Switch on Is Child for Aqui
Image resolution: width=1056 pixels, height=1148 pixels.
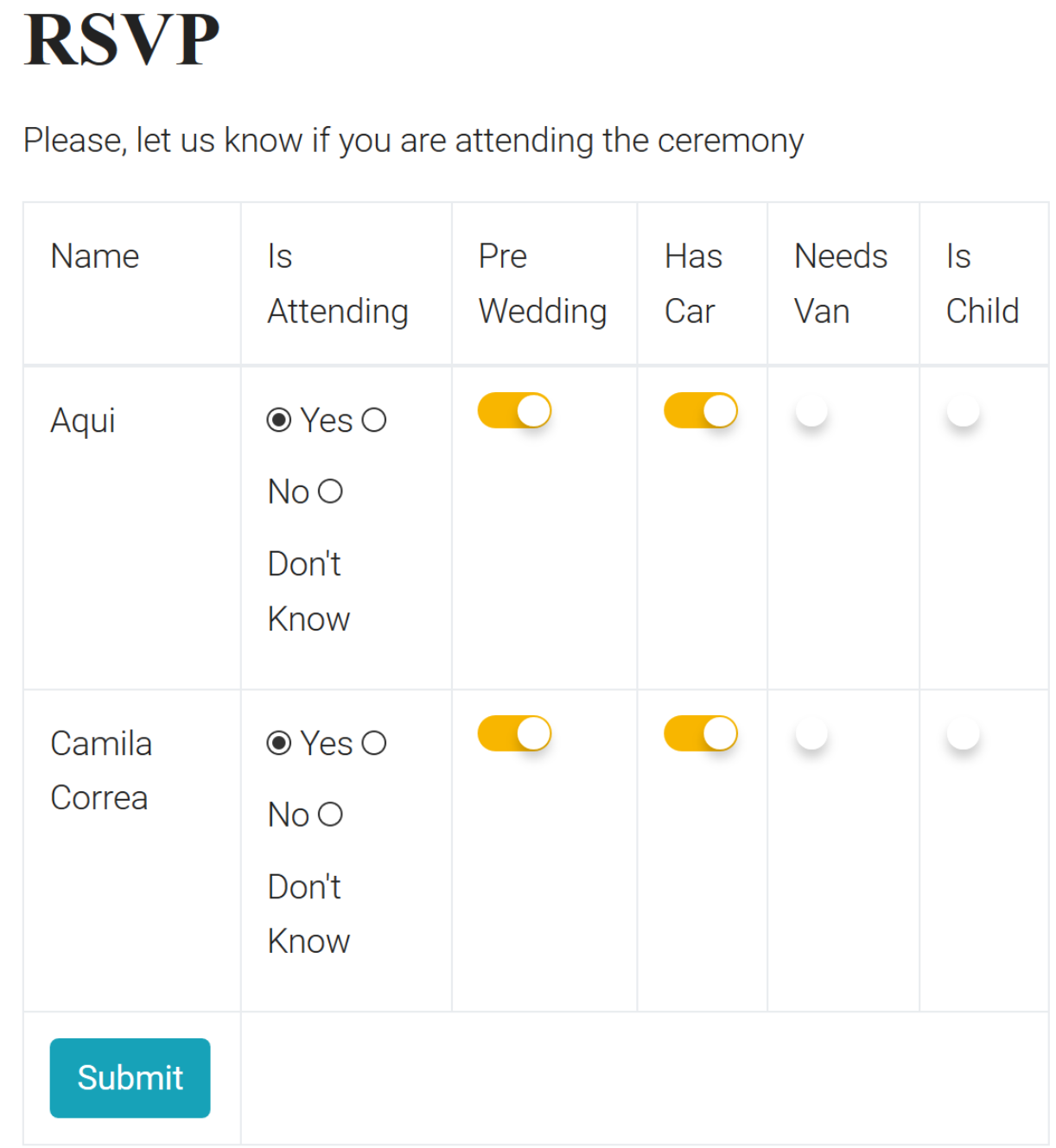pyautogui.click(x=963, y=412)
